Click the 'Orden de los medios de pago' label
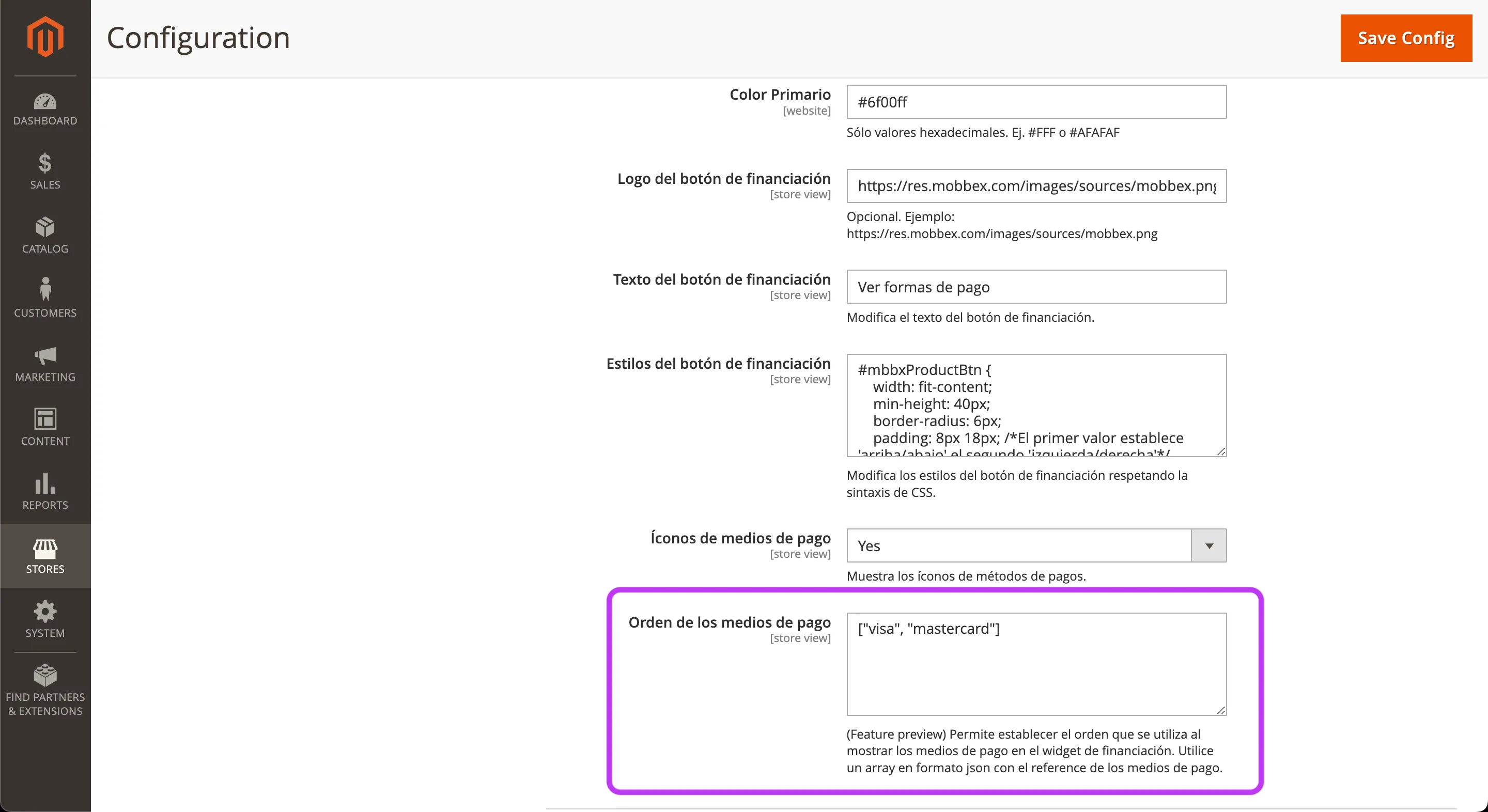The image size is (1488, 812). [729, 622]
